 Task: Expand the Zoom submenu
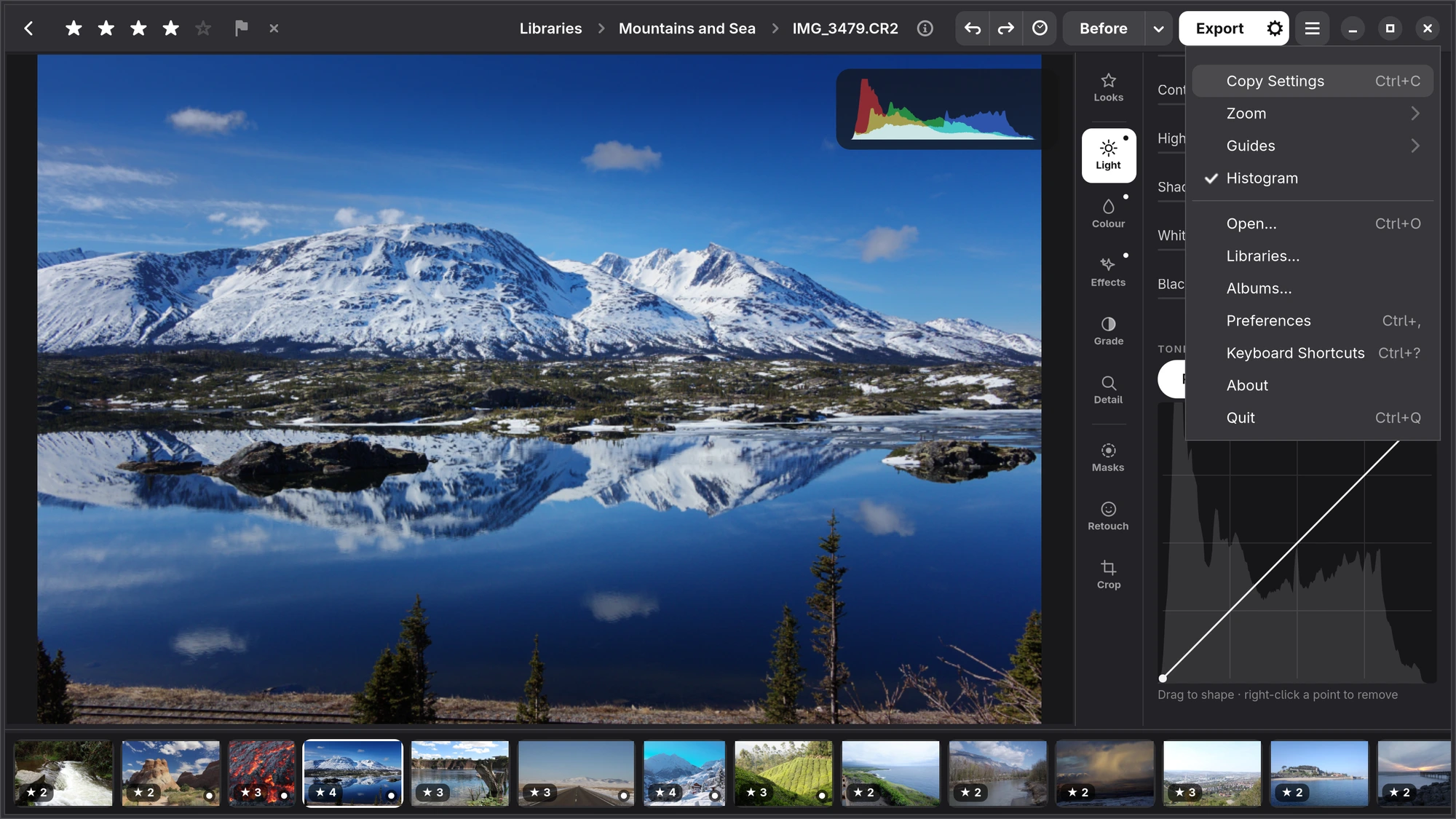pyautogui.click(x=1313, y=114)
